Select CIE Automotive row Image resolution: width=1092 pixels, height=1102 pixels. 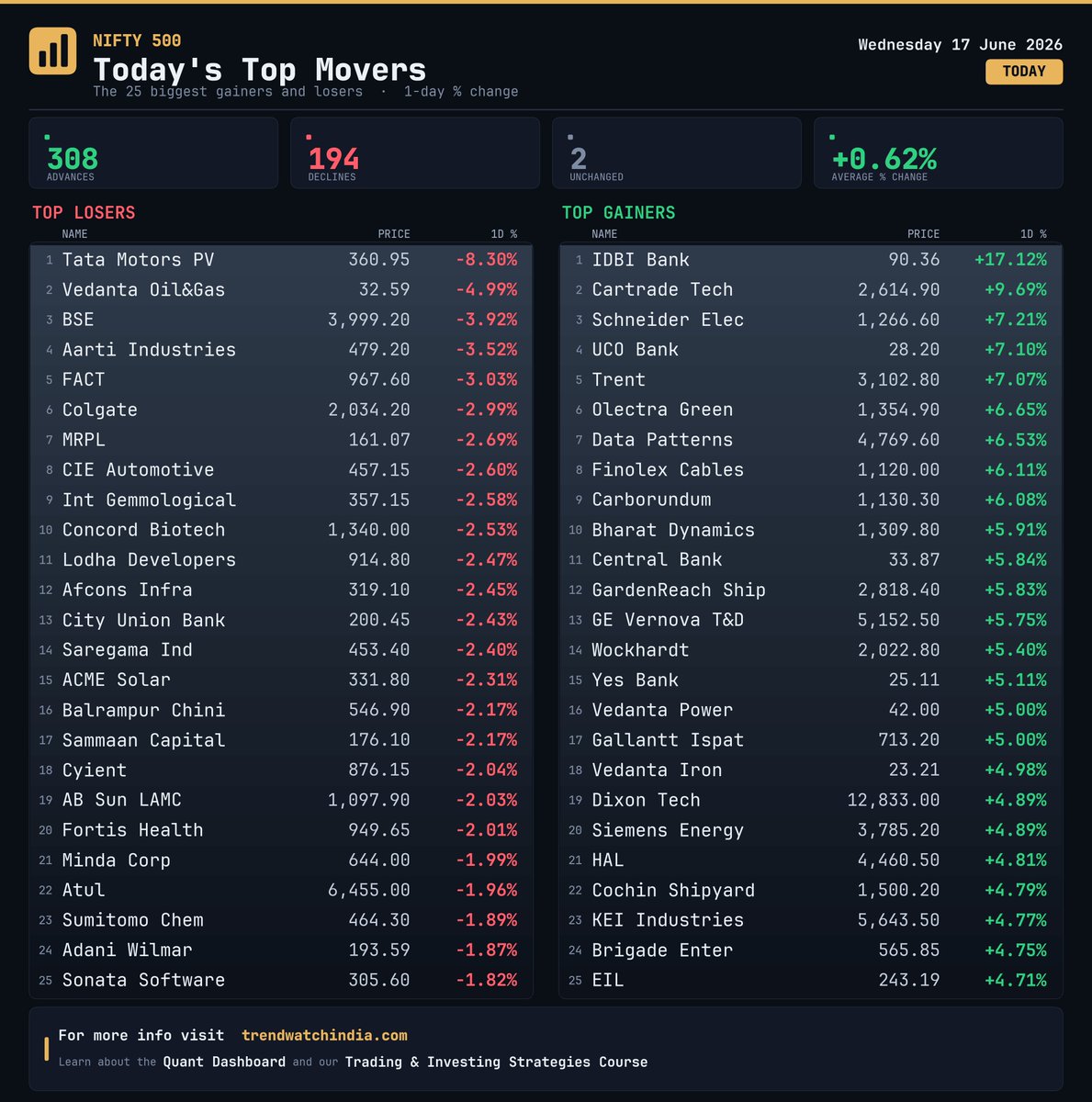(x=281, y=470)
